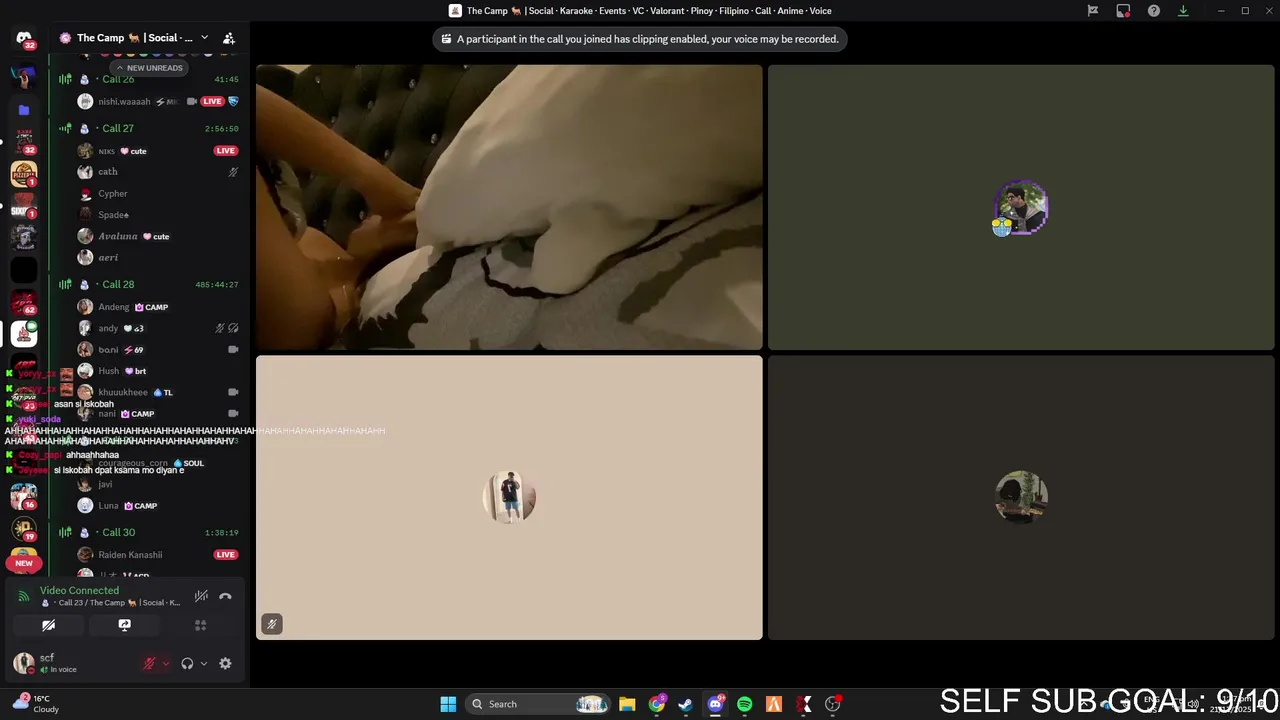Click LIVE badge next to Raiden Kanashii
The width and height of the screenshot is (1280, 720).
(225, 554)
